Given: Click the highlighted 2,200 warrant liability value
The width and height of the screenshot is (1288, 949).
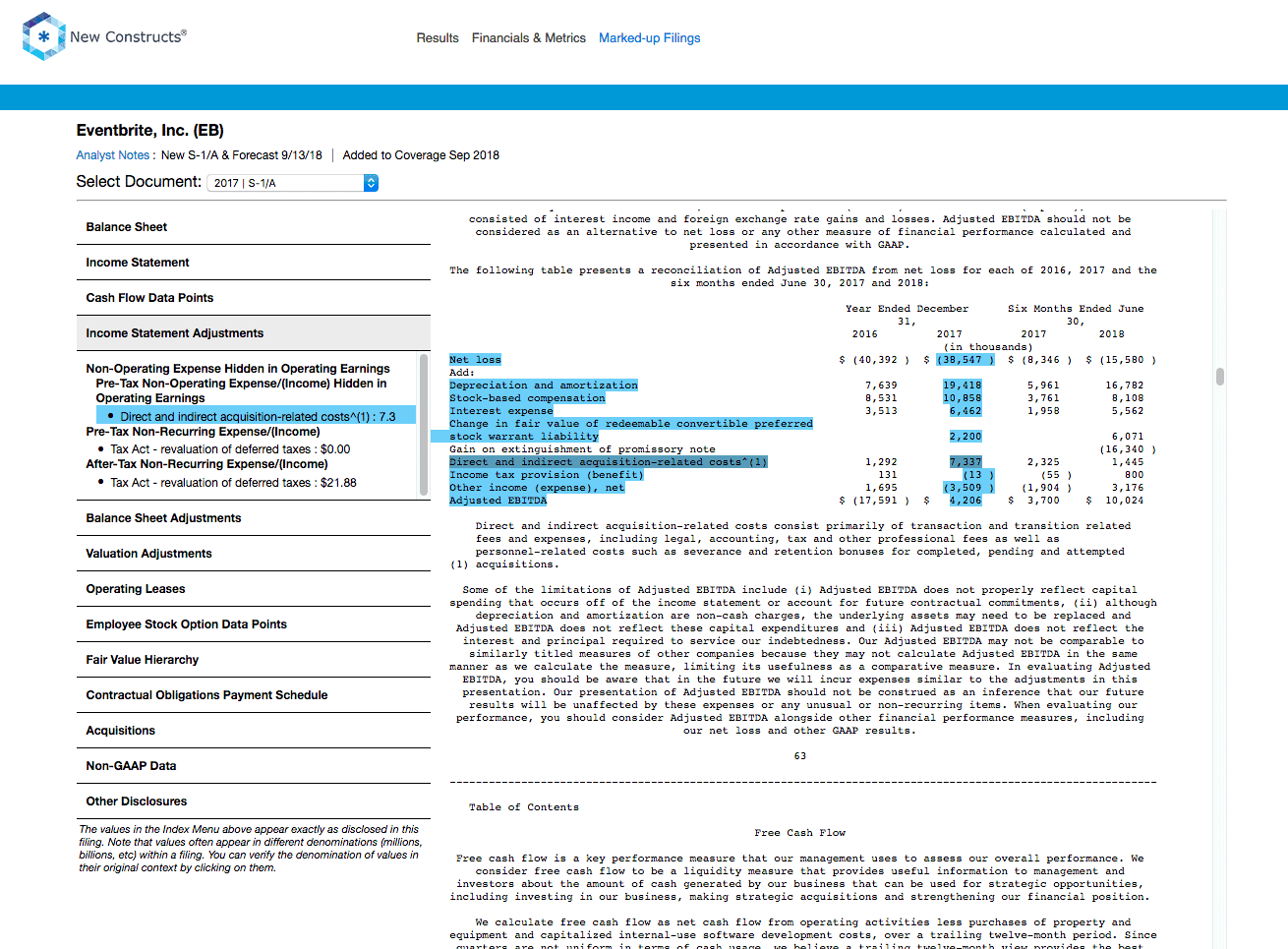Looking at the screenshot, I should (x=966, y=437).
